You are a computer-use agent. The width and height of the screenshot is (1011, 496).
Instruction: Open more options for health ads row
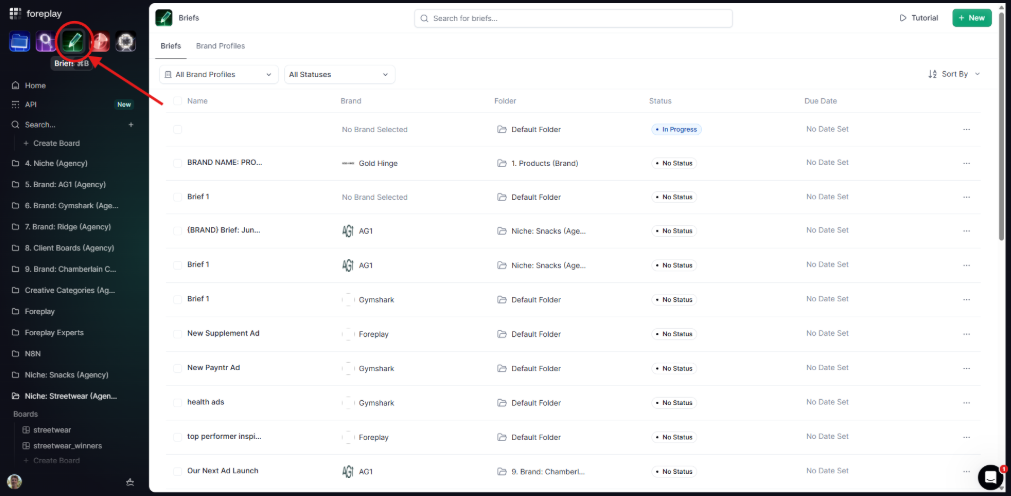(966, 402)
